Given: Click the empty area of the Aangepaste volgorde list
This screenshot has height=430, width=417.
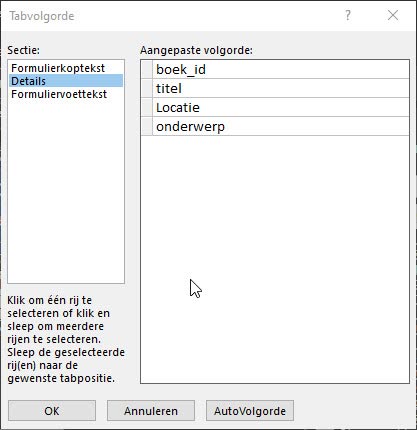Looking at the screenshot, I should point(275,259).
